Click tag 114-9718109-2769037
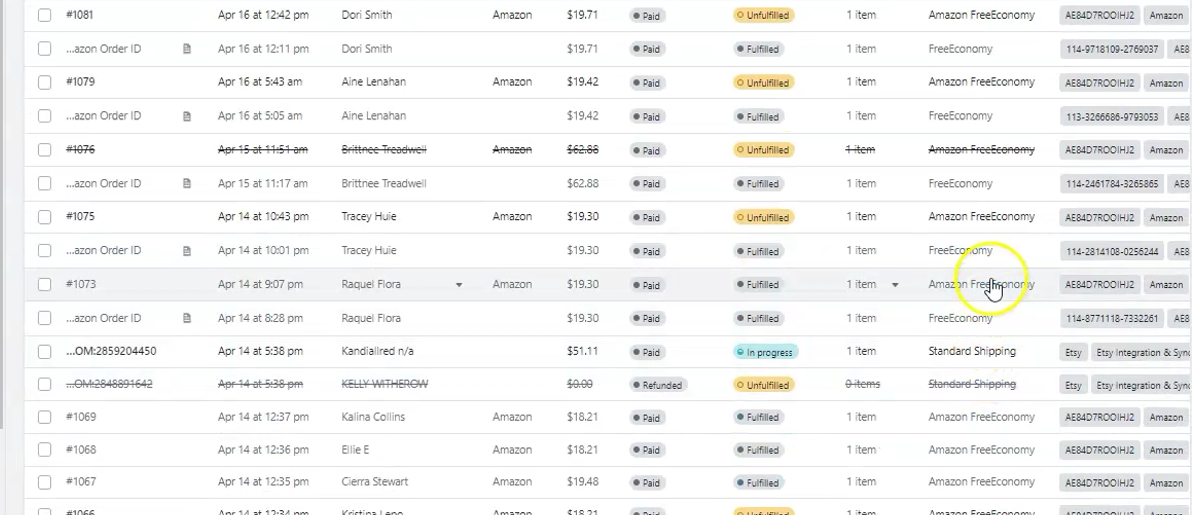1192x515 pixels. (1111, 49)
